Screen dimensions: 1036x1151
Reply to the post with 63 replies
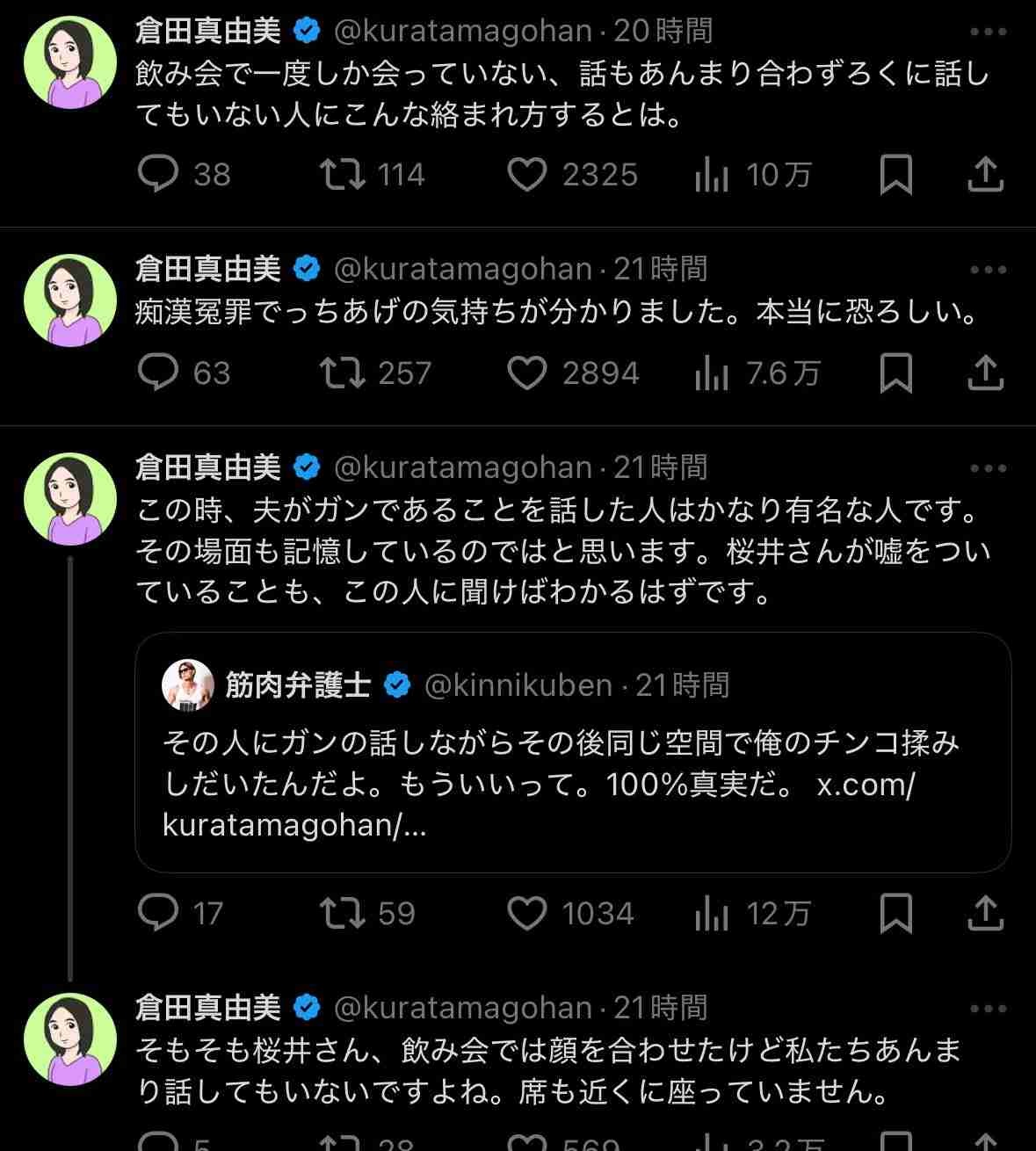pyautogui.click(x=159, y=373)
